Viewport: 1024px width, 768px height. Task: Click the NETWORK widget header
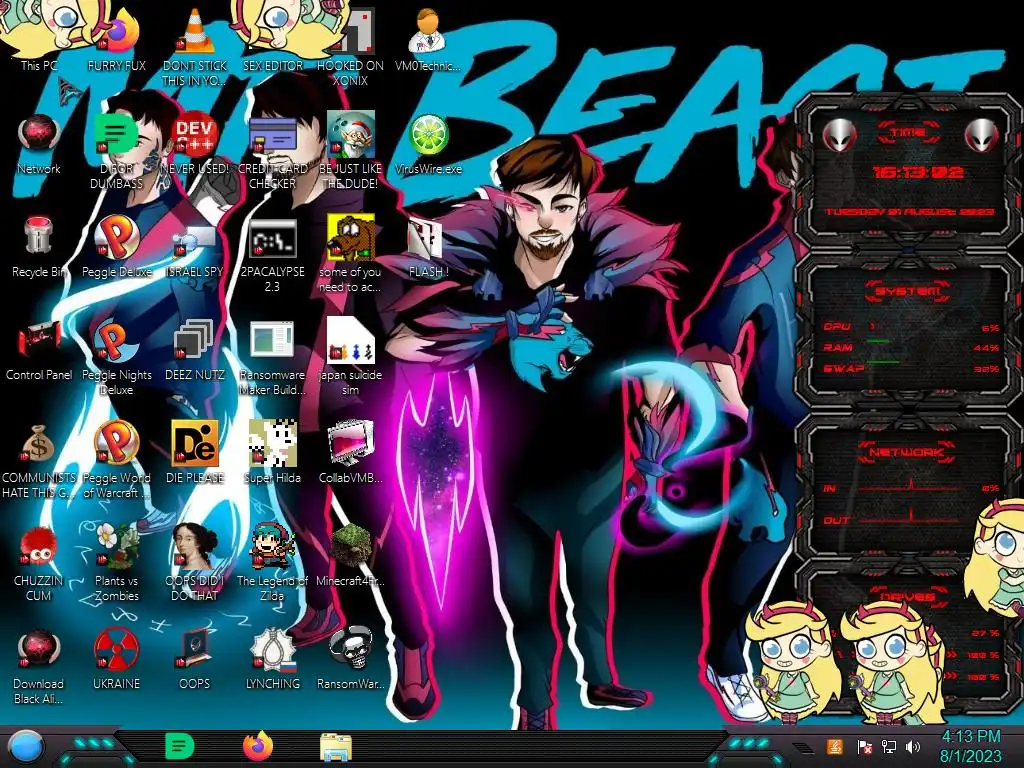coord(908,452)
